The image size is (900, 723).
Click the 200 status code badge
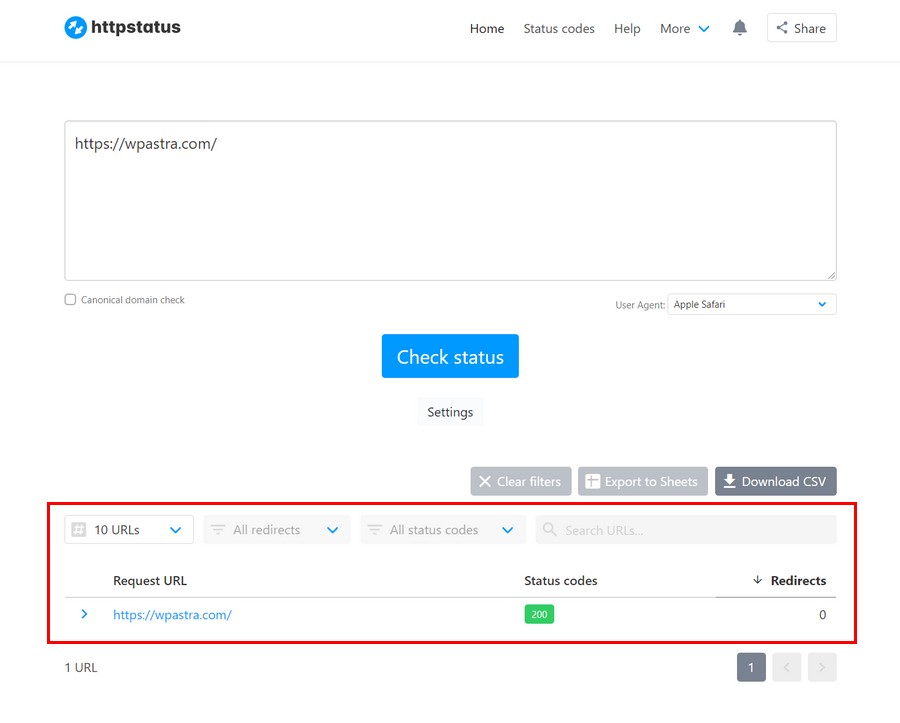pos(539,614)
